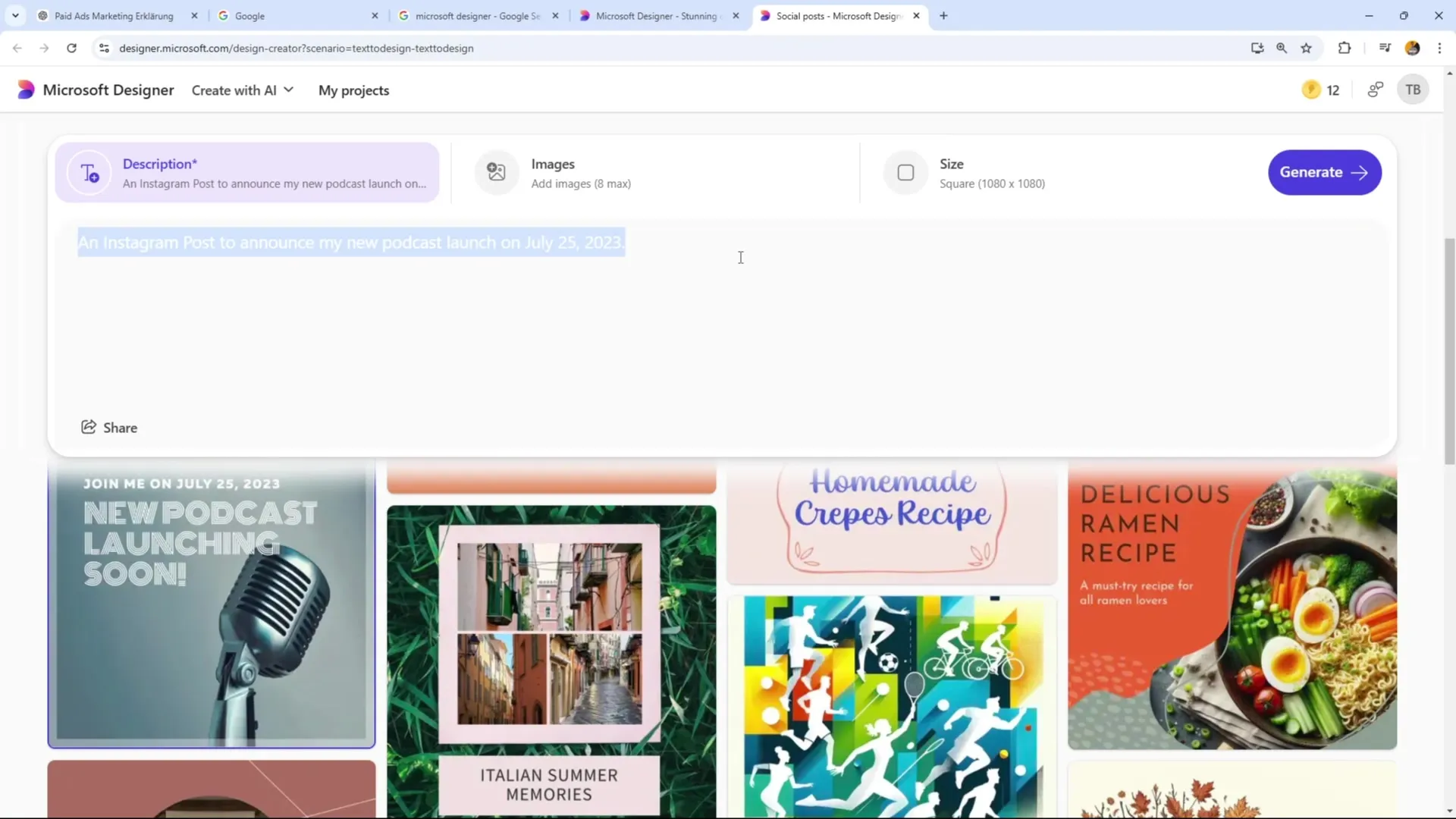Click the browser back arrow
1456x819 pixels.
17,48
